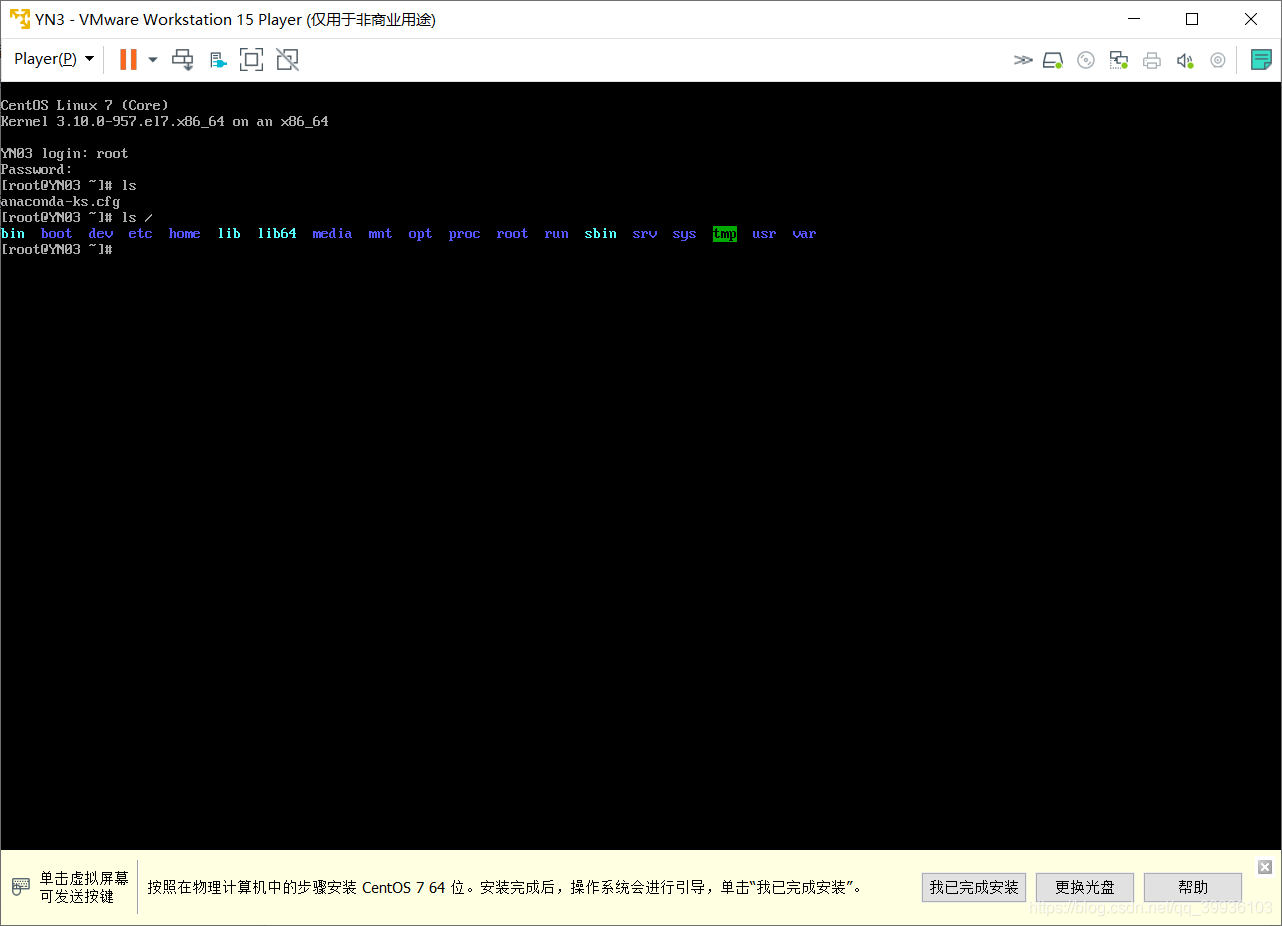Viewport: 1282px width, 926px height.
Task: Click the network adapter icon
Action: click(x=1119, y=60)
